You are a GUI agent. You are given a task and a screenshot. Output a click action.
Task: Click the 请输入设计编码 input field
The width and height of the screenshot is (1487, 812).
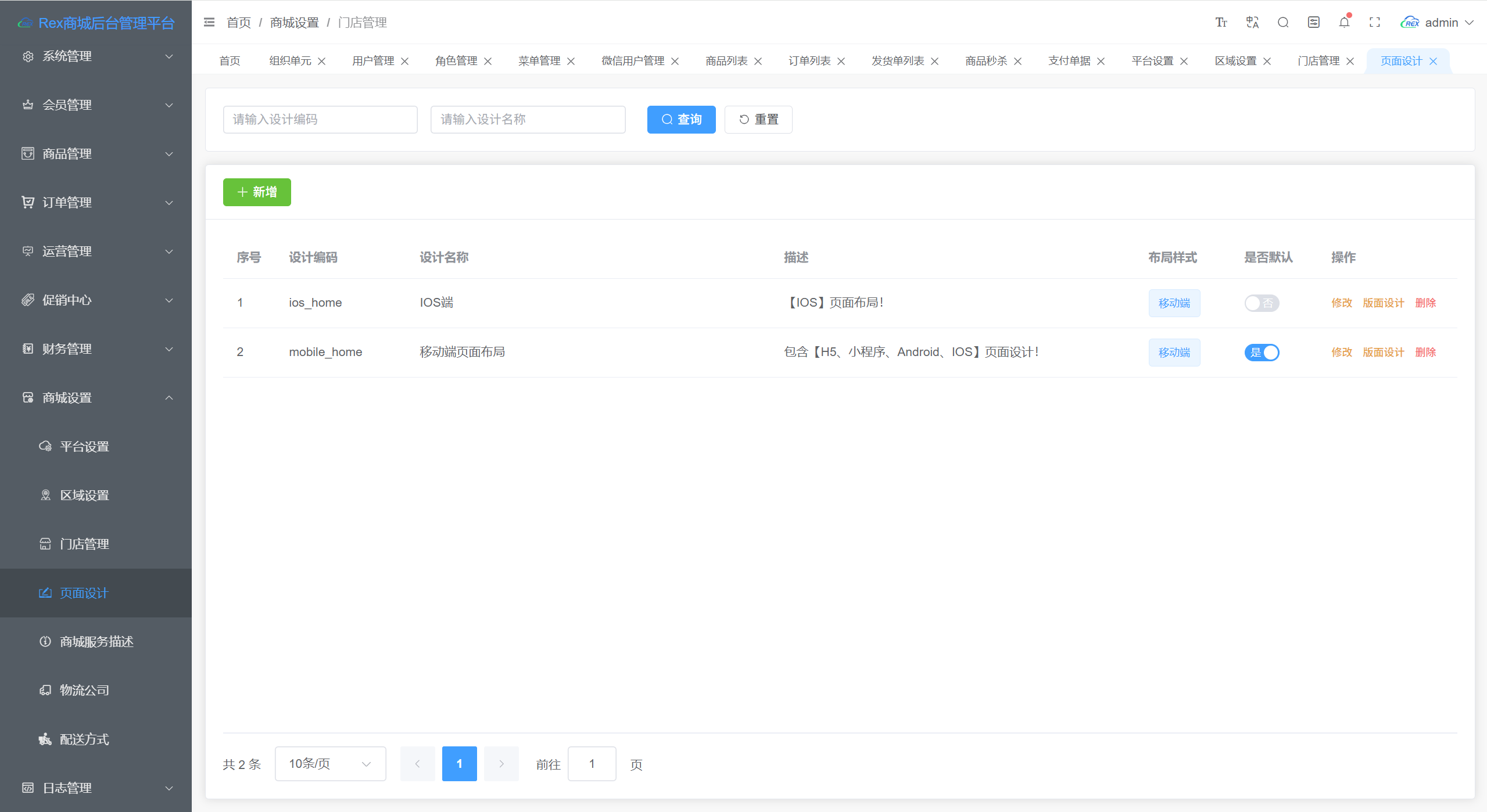pyautogui.click(x=320, y=120)
